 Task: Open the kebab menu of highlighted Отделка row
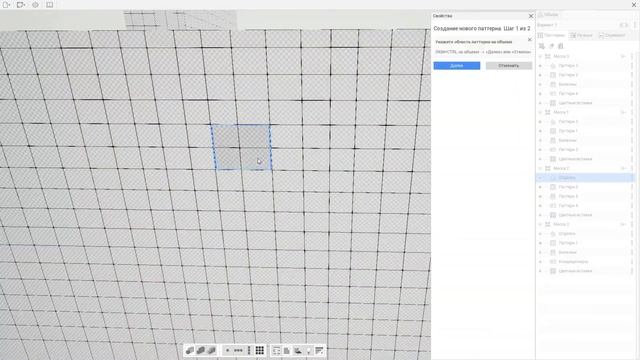tap(632, 178)
